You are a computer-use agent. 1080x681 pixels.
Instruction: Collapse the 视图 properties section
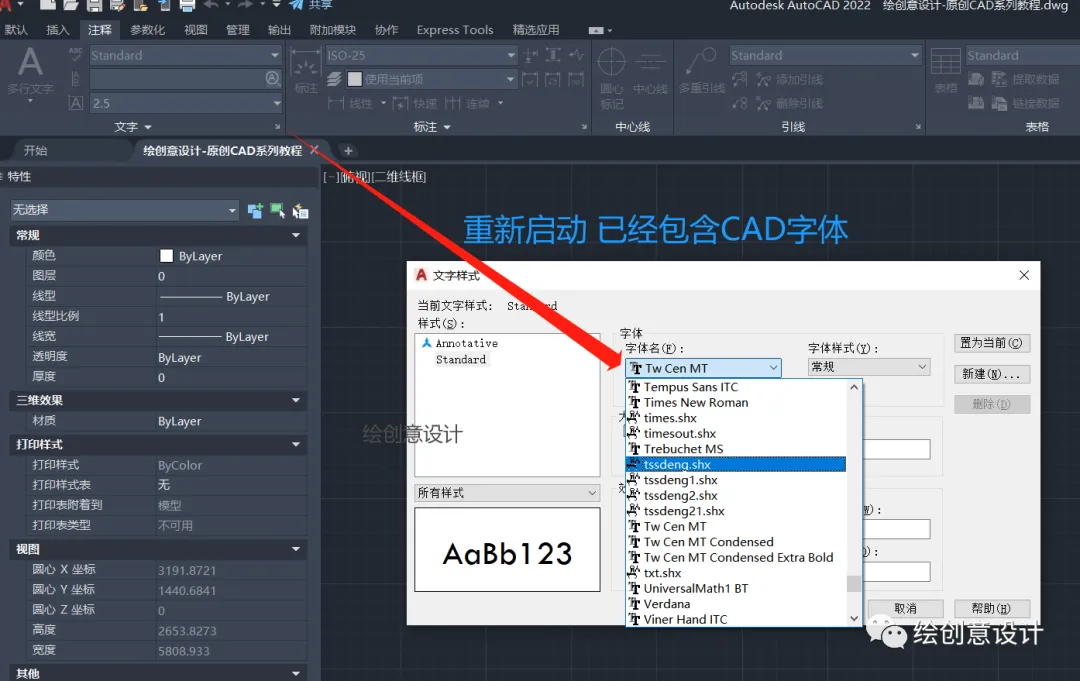(x=296, y=549)
